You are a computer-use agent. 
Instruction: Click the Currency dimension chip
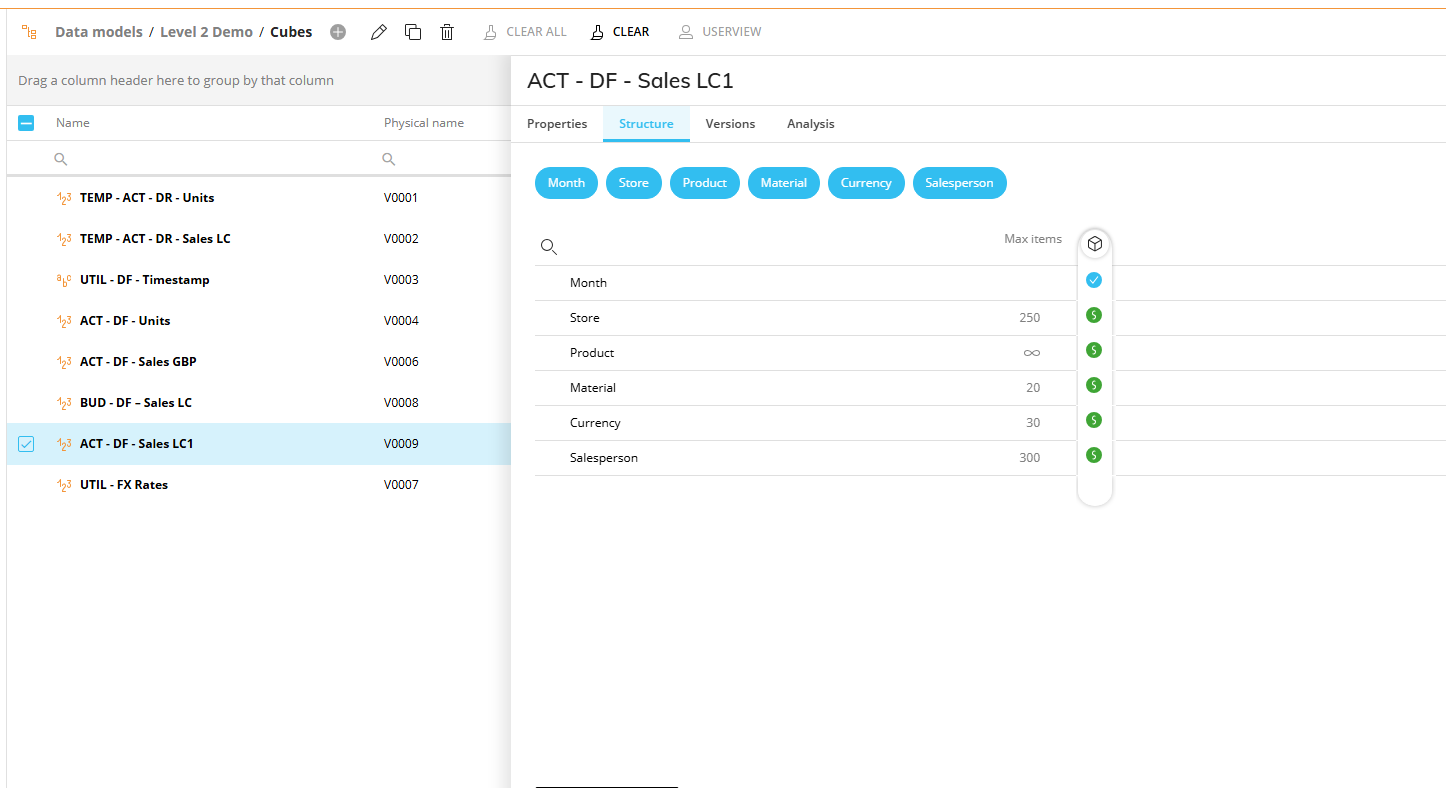pyautogui.click(x=866, y=183)
